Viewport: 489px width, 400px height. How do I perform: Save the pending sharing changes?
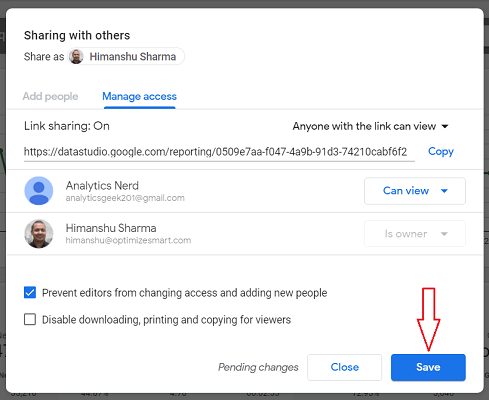coord(428,367)
